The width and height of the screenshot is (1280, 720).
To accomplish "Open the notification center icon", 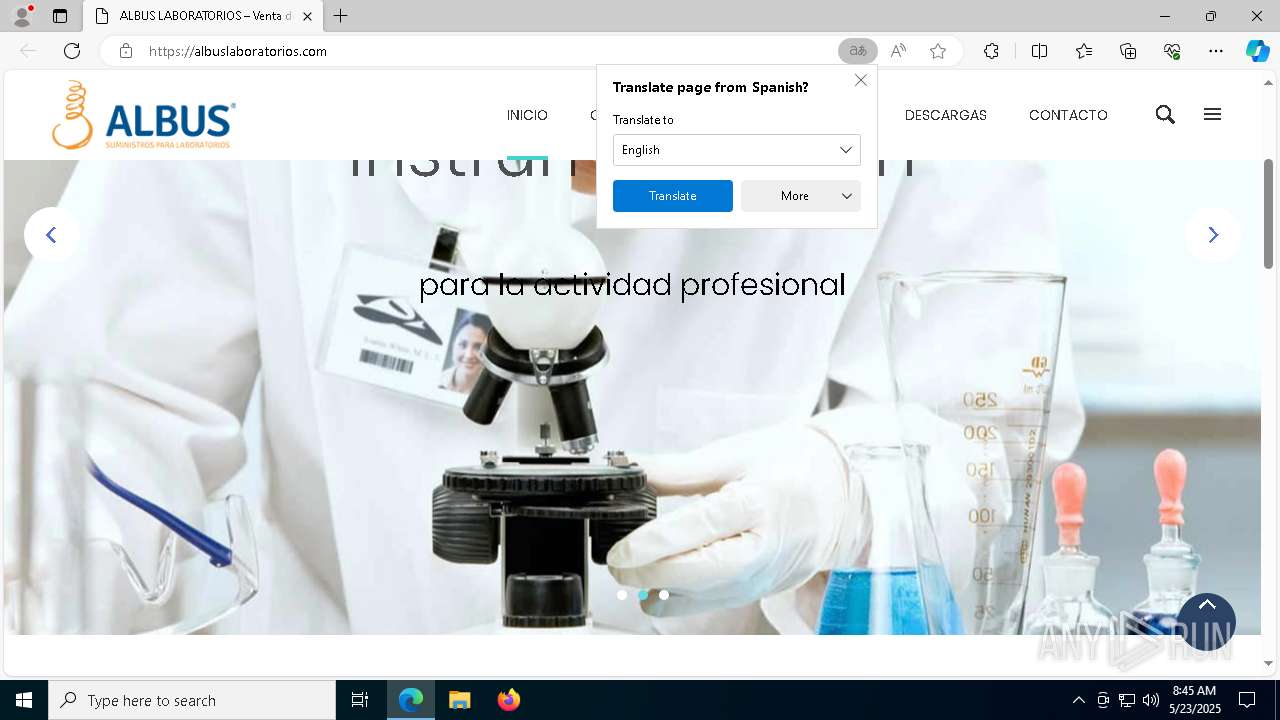I will pos(1247,700).
